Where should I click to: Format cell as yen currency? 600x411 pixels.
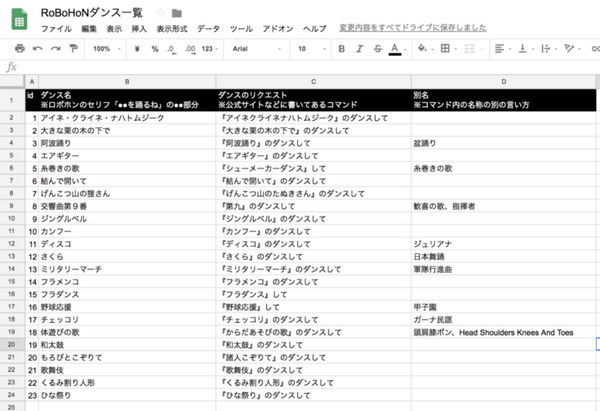(138, 47)
